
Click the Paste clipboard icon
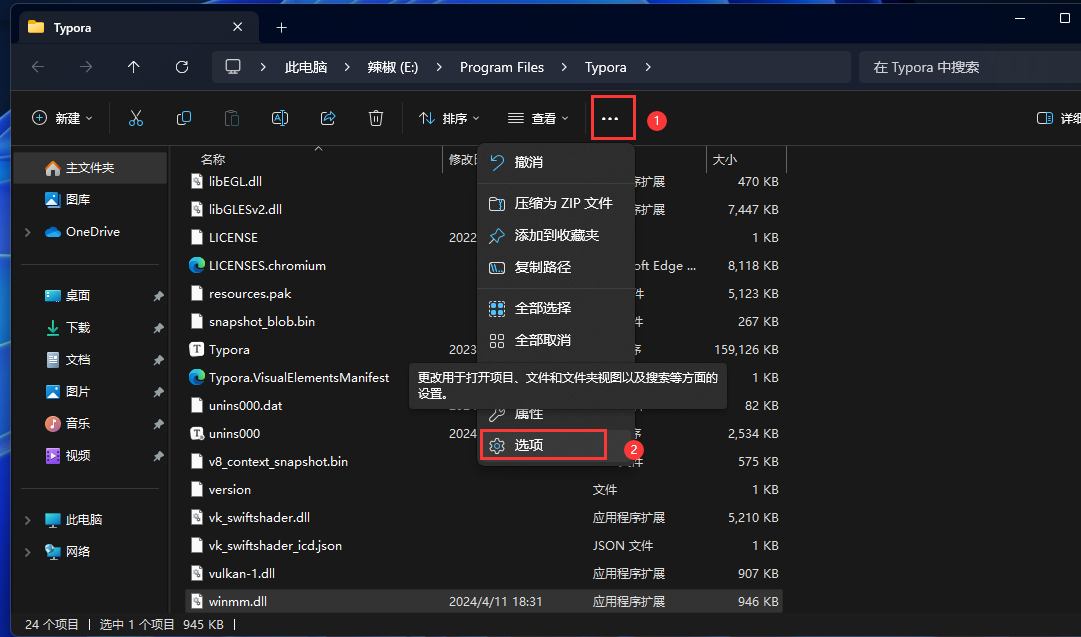tap(232, 119)
